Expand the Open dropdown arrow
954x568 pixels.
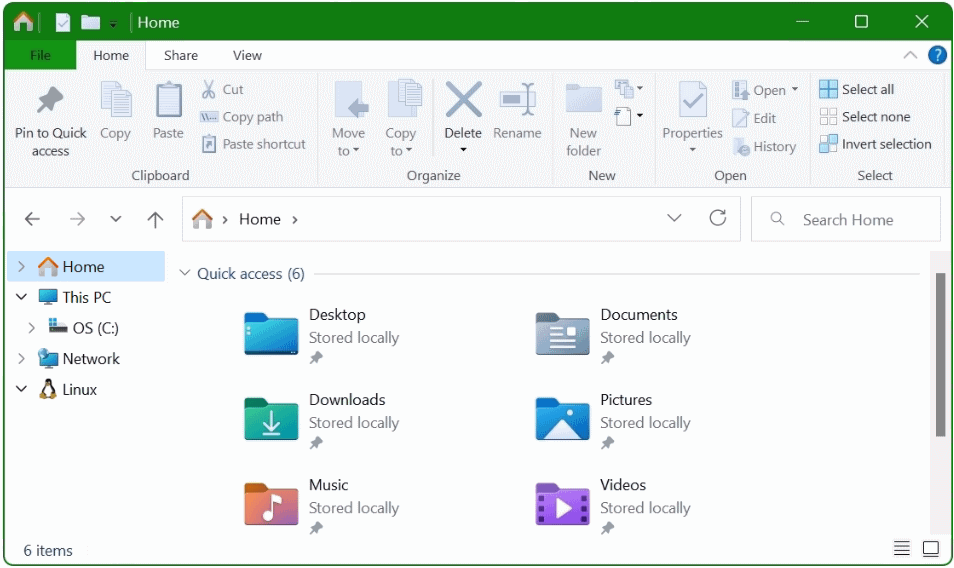coord(795,90)
